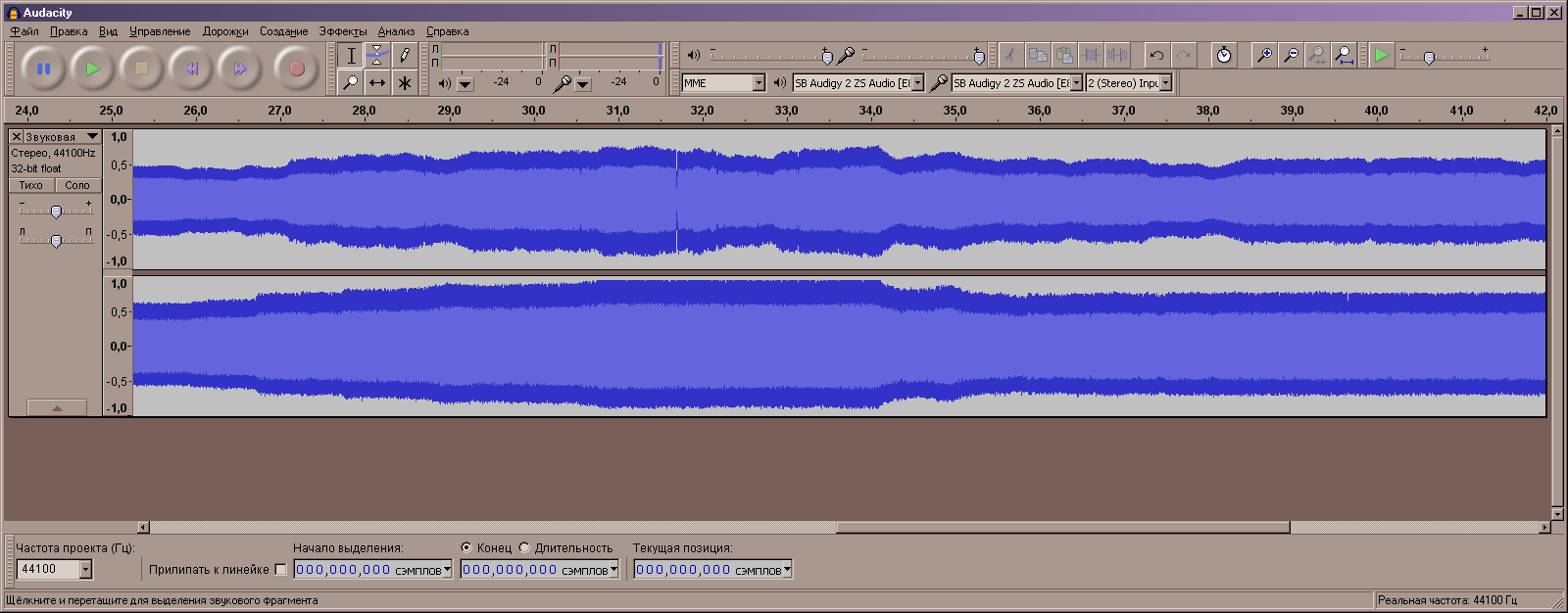Open the 'Звуковая' track name dropdown
Image resolution: width=1568 pixels, height=613 pixels.
tap(92, 137)
